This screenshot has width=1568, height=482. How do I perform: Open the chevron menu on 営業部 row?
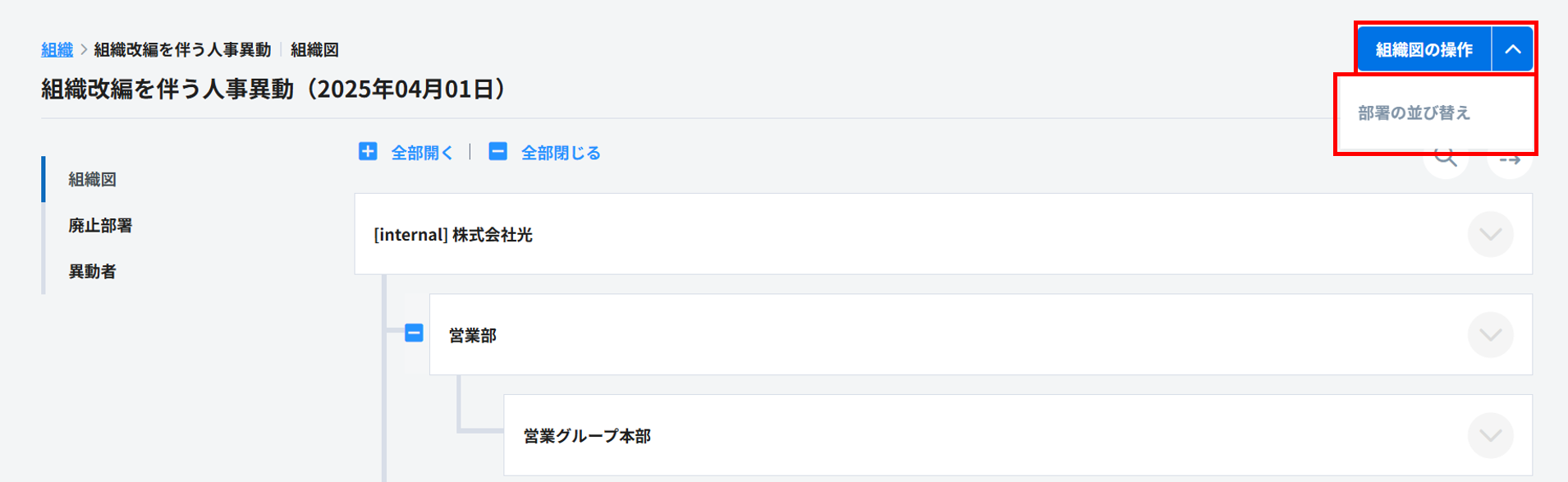(1490, 335)
